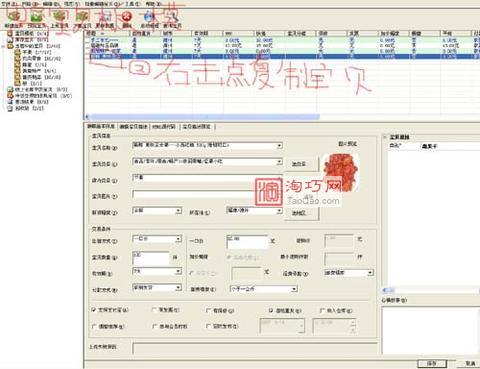
Task: Open the 有效期 (validity period) dropdown
Action: coord(178,272)
